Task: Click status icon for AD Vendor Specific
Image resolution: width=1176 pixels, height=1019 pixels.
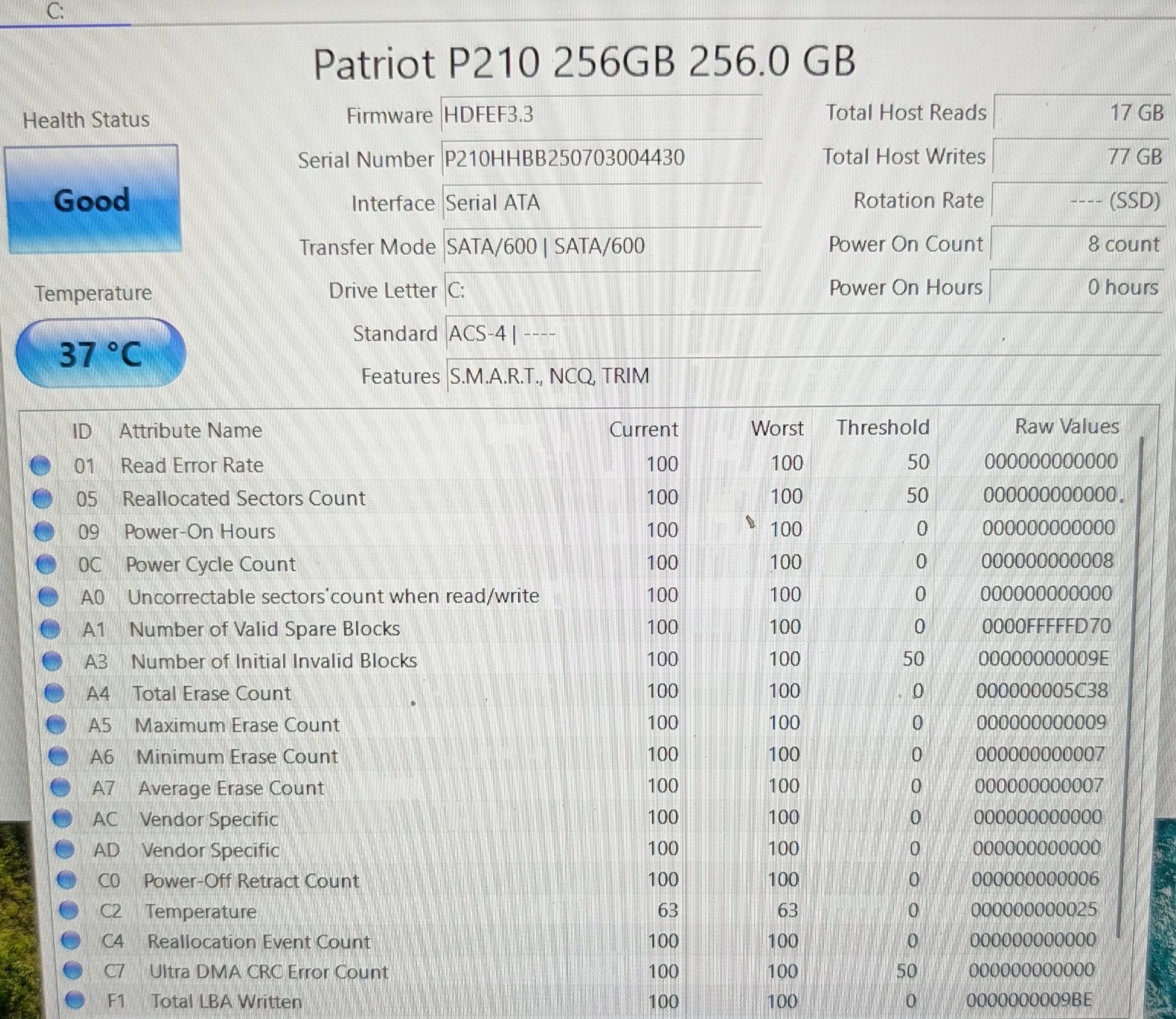Action: [65, 850]
